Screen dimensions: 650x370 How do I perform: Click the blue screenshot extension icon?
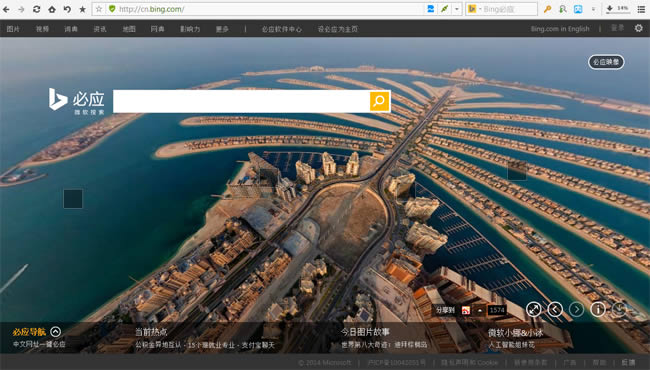[578, 9]
